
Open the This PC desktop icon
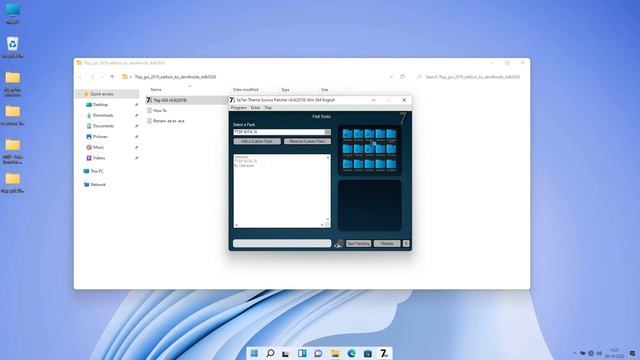pos(13,13)
